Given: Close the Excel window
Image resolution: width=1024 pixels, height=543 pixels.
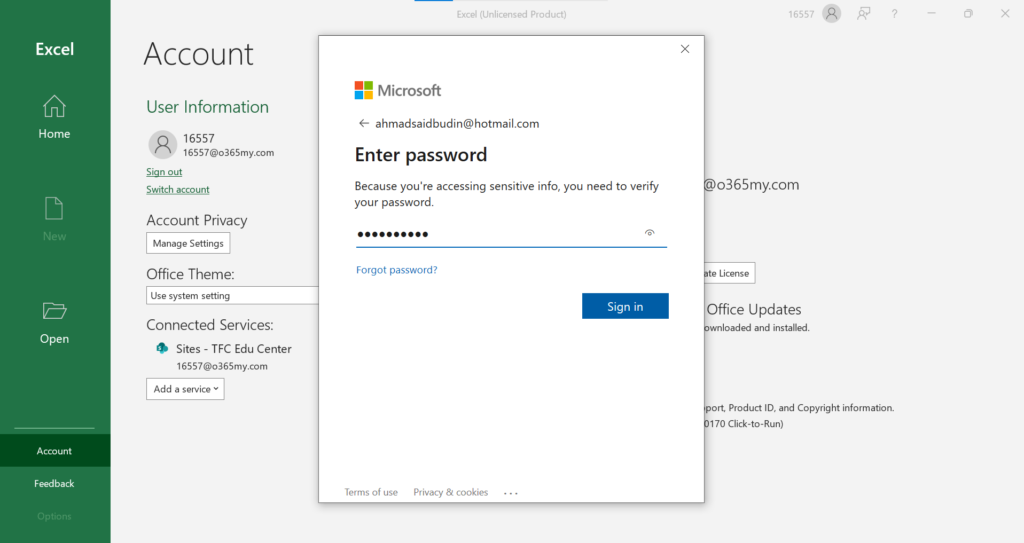Looking at the screenshot, I should [1005, 13].
